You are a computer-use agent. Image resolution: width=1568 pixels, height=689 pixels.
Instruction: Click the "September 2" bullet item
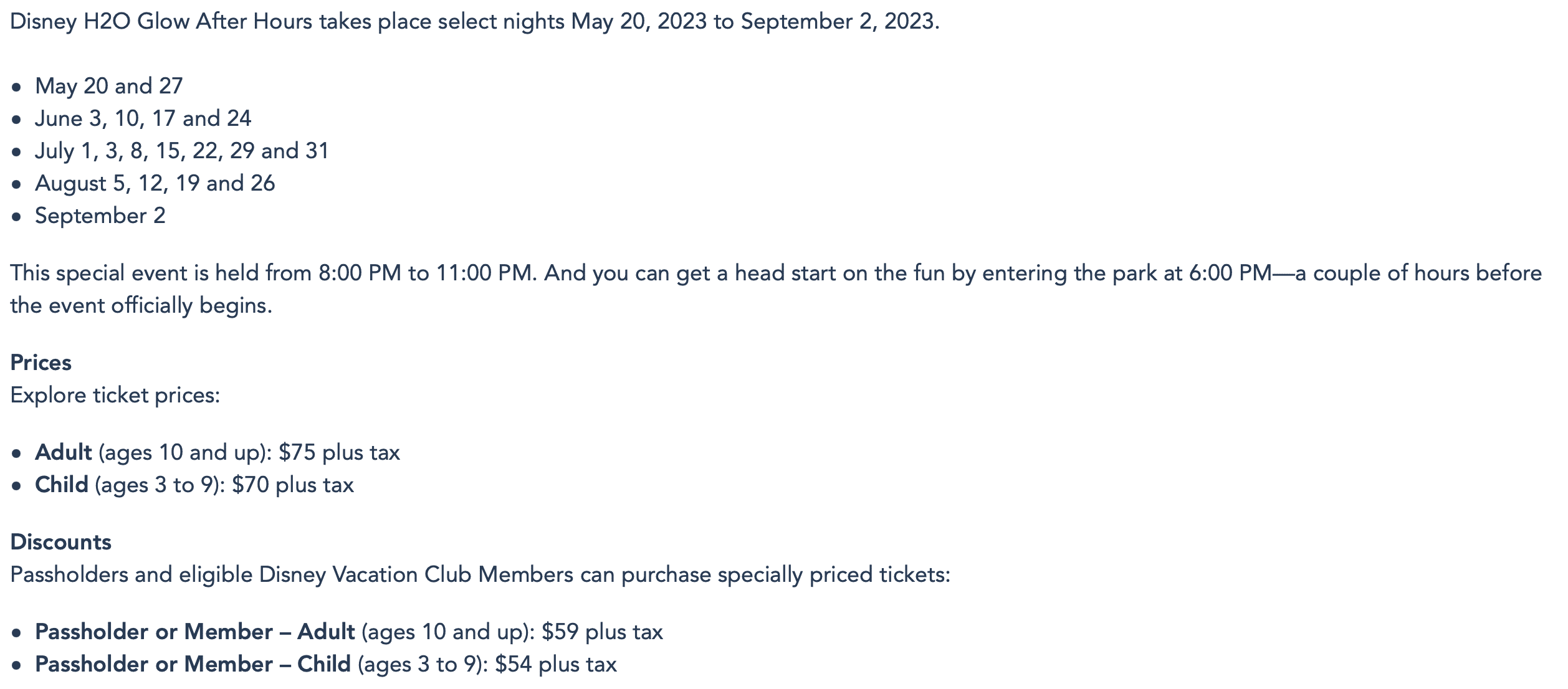point(100,216)
